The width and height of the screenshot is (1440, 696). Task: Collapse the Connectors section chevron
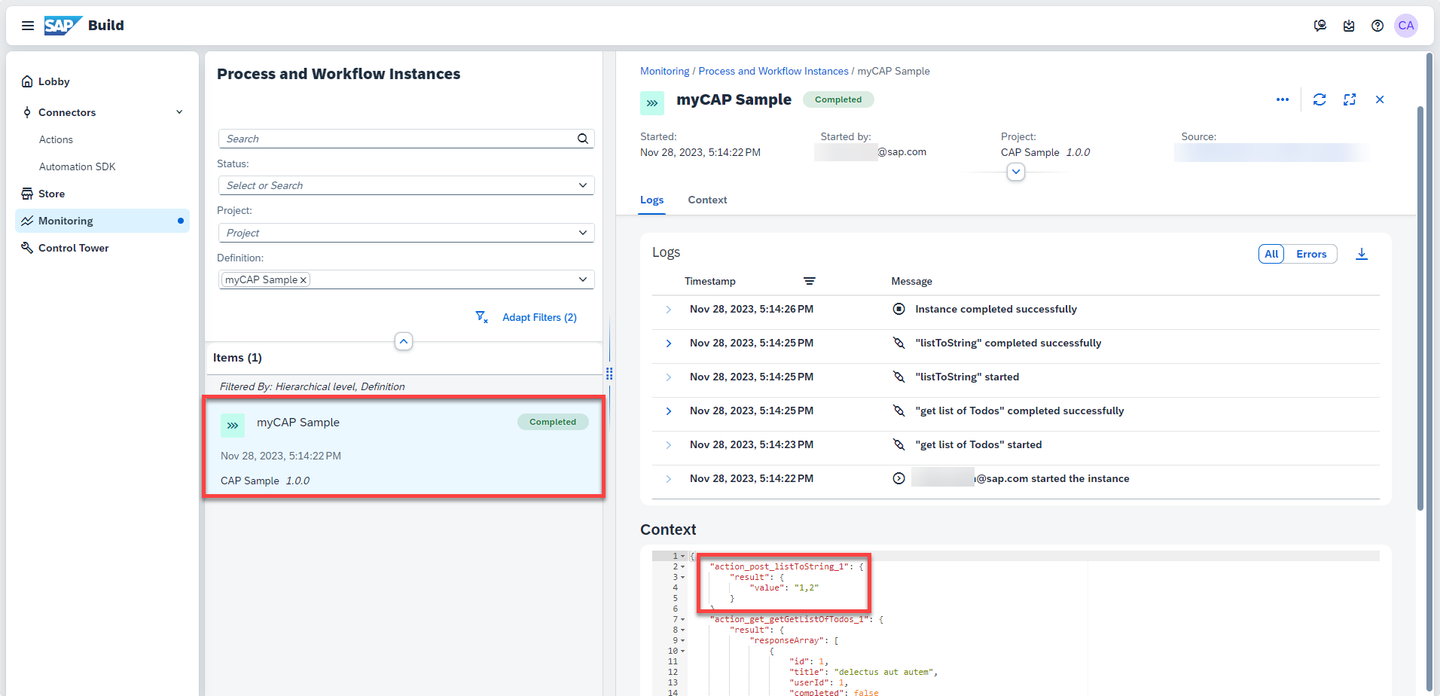[180, 112]
